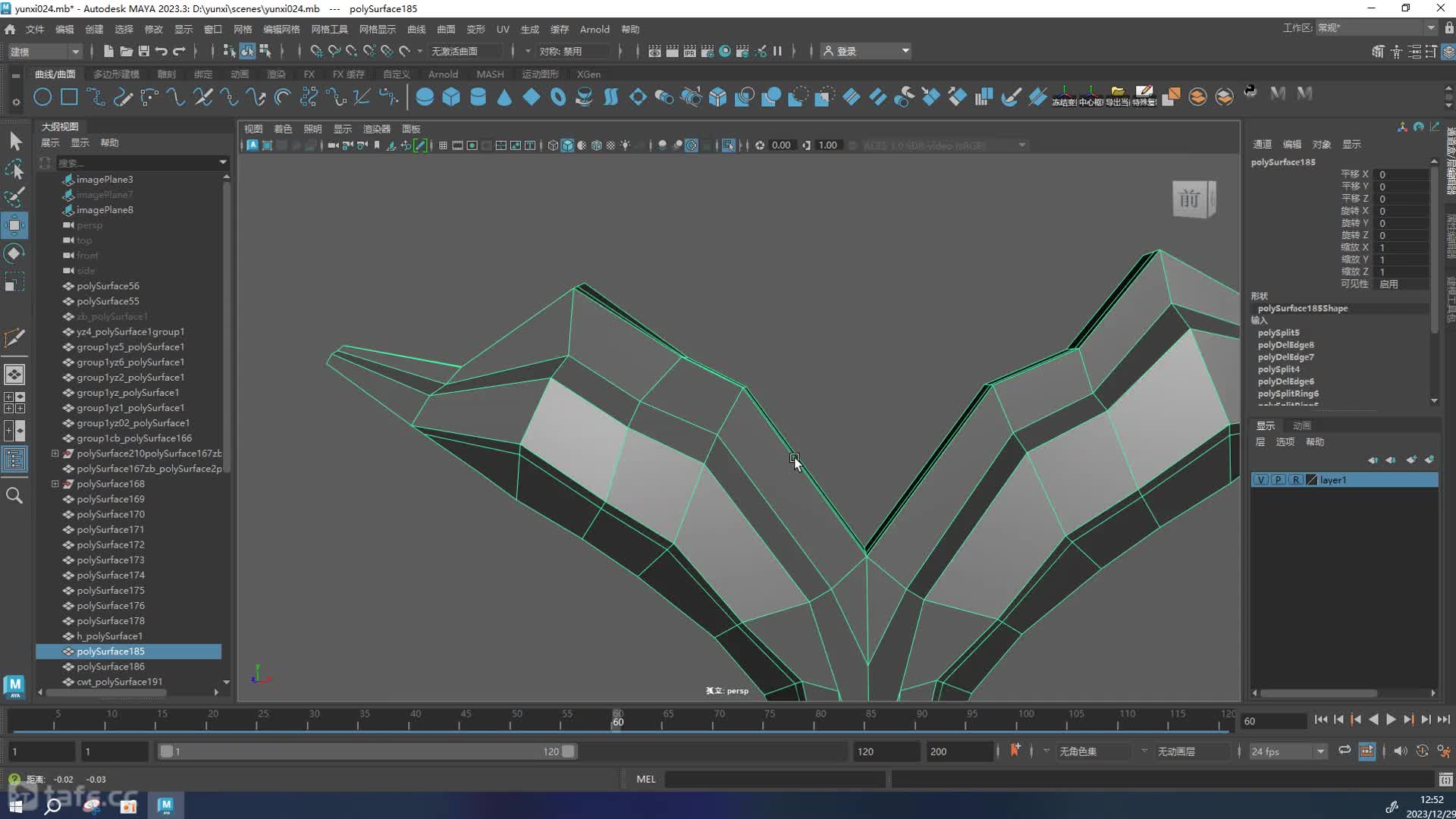Switch to the XGen shelf tab
The width and height of the screenshot is (1456, 819).
tap(588, 74)
